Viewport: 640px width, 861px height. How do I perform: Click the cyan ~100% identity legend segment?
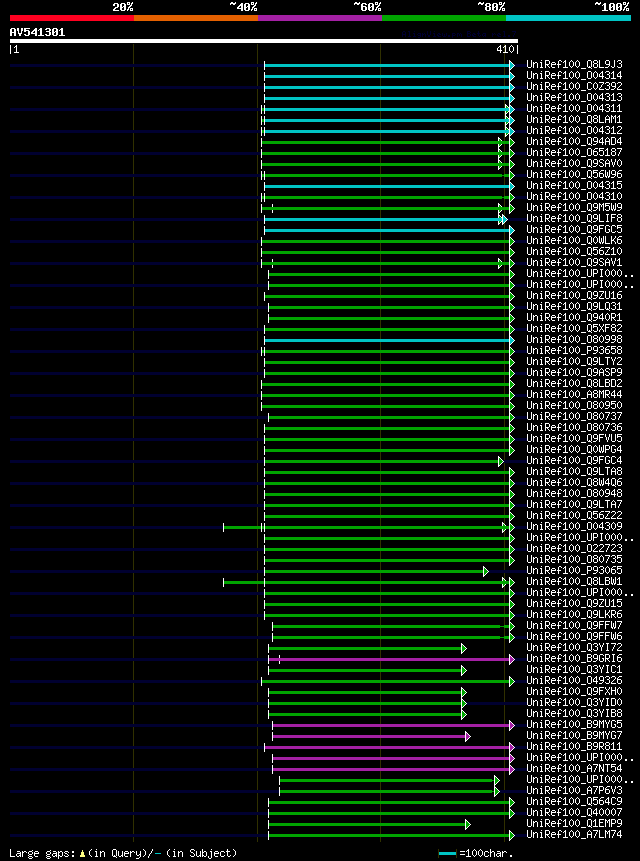pyautogui.click(x=568, y=18)
